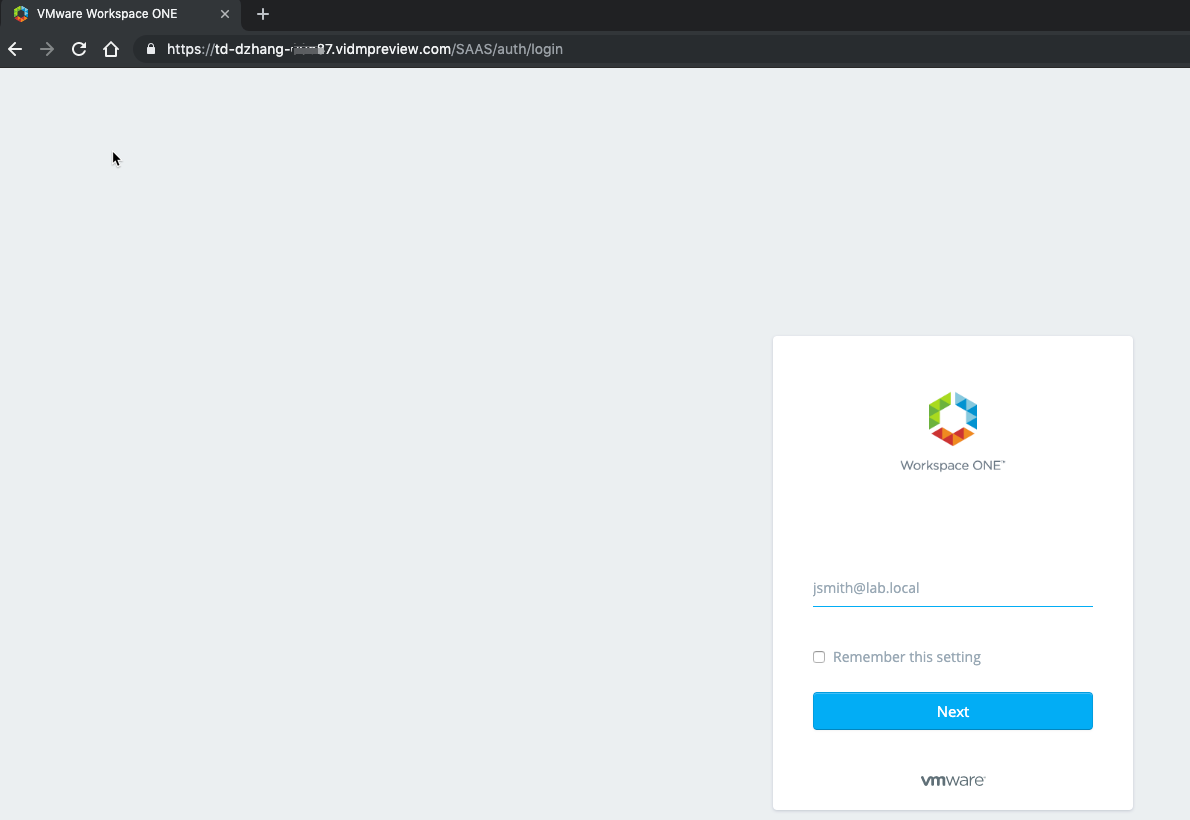
Task: Go to the browser Home page
Action: tap(111, 49)
